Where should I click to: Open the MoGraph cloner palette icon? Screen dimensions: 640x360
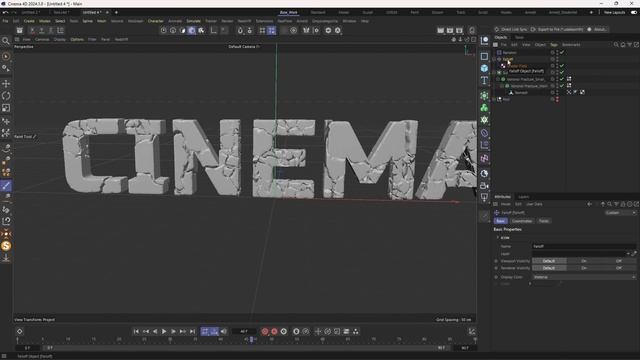pos(484,107)
